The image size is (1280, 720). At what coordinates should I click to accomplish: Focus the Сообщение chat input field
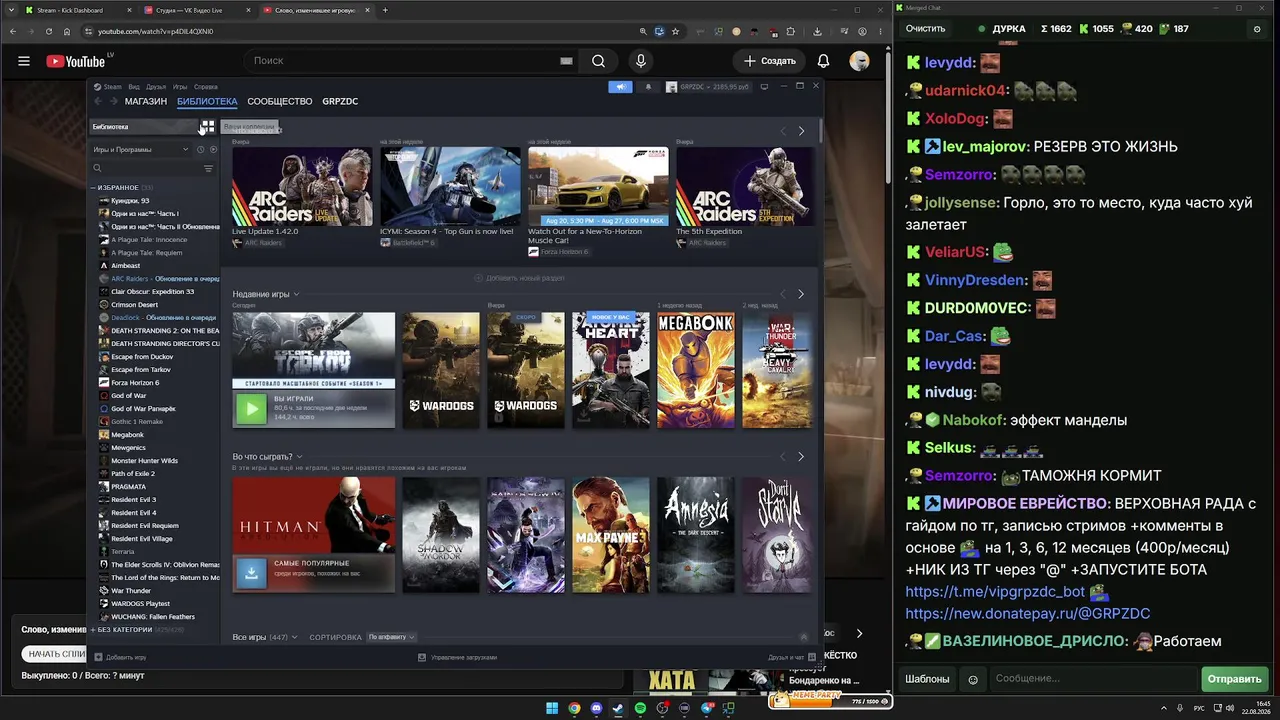(1094, 679)
